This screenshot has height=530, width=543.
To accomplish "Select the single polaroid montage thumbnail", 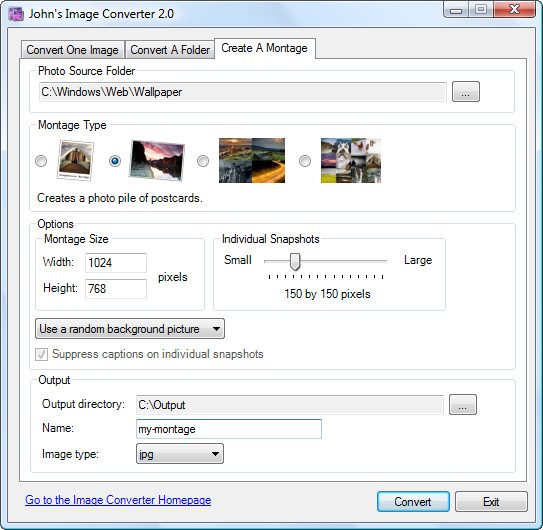I will [x=75, y=160].
